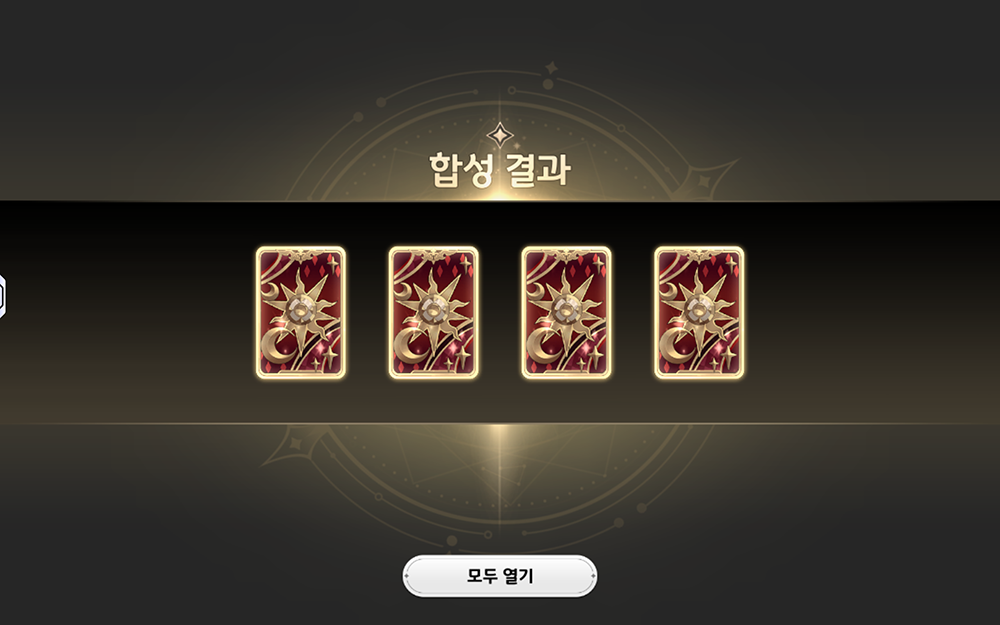Click the star ornament below the first card
Image resolution: width=1000 pixels, height=625 pixels.
[x=295, y=443]
